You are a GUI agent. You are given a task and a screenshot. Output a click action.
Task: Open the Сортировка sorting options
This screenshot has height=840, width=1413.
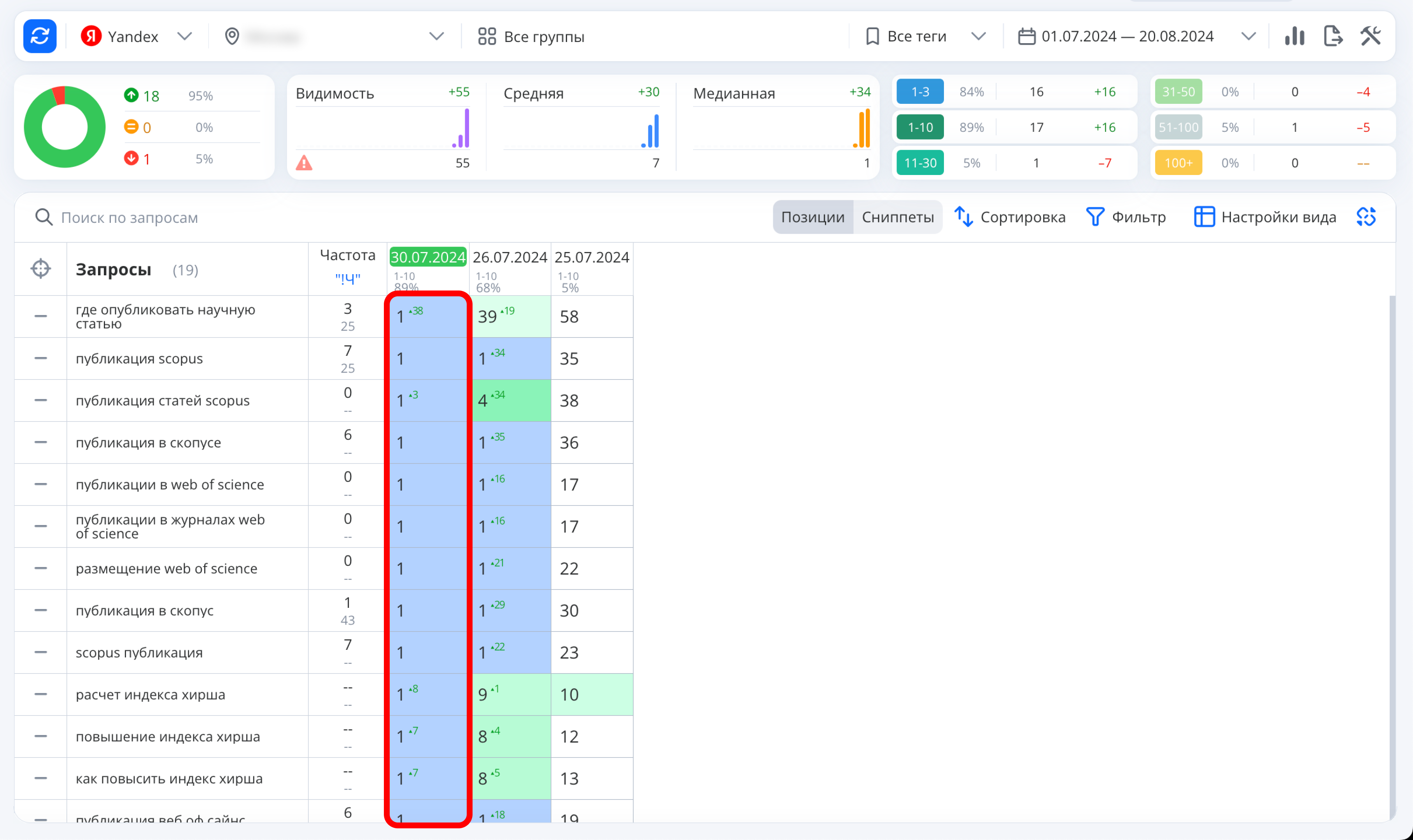click(1010, 217)
